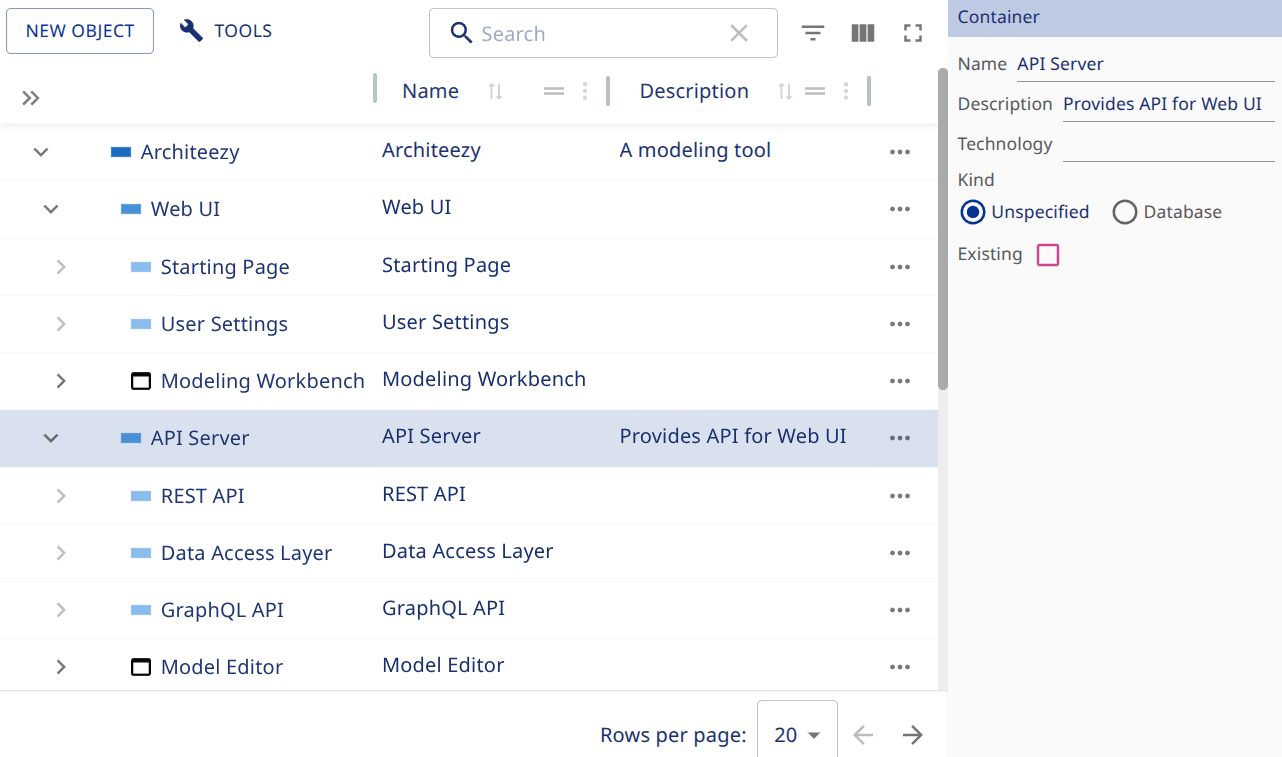Screen dimensions: 1282x757
Task: Open the actions menu for Starting Page row
Action: click(899, 267)
